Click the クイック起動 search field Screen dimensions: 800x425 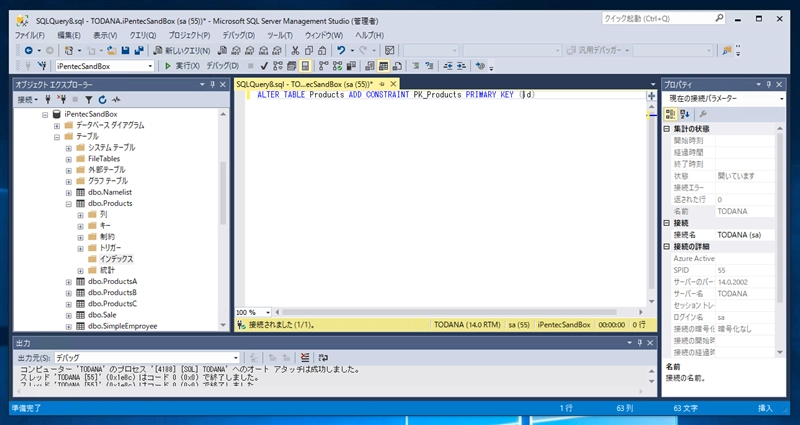click(x=663, y=18)
